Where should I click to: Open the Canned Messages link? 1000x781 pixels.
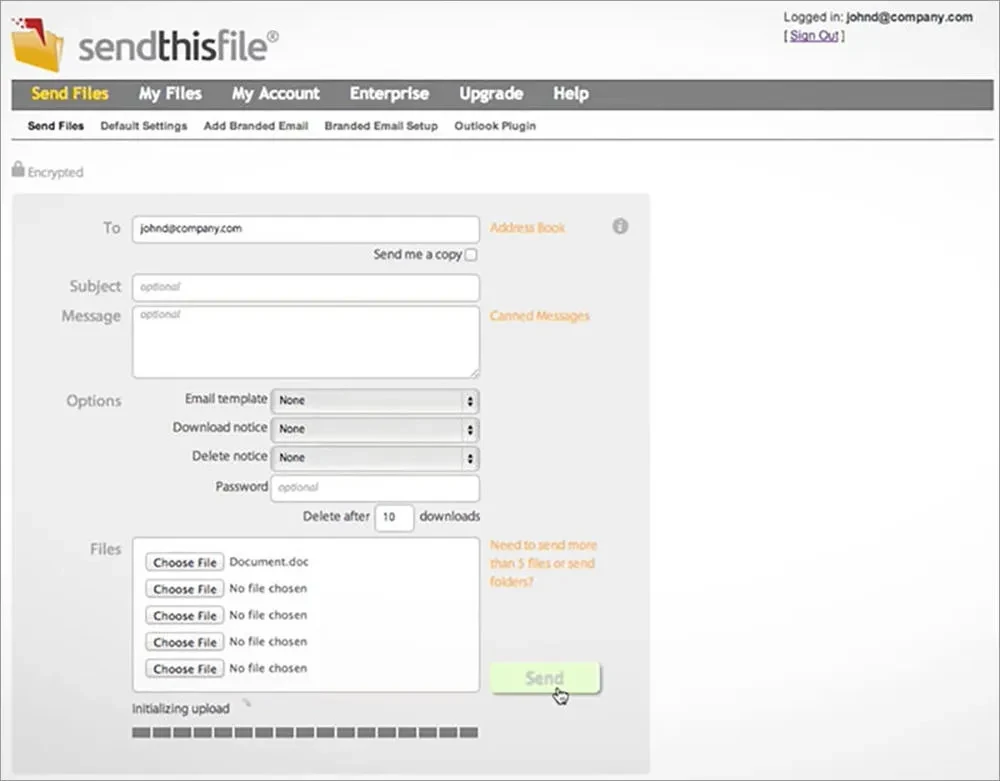(539, 316)
